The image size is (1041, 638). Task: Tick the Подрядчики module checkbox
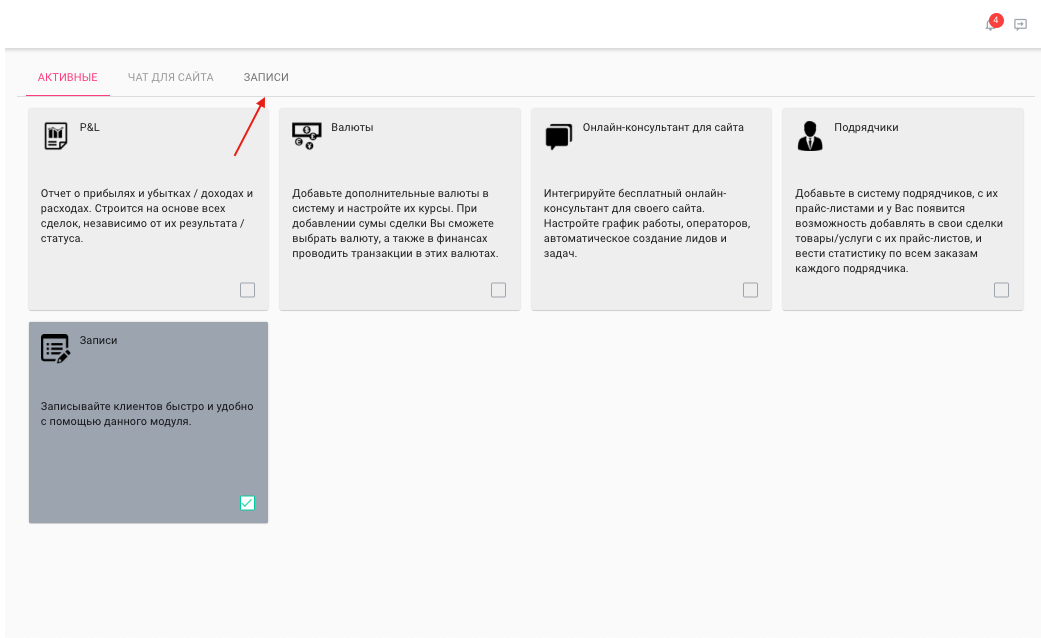1001,290
